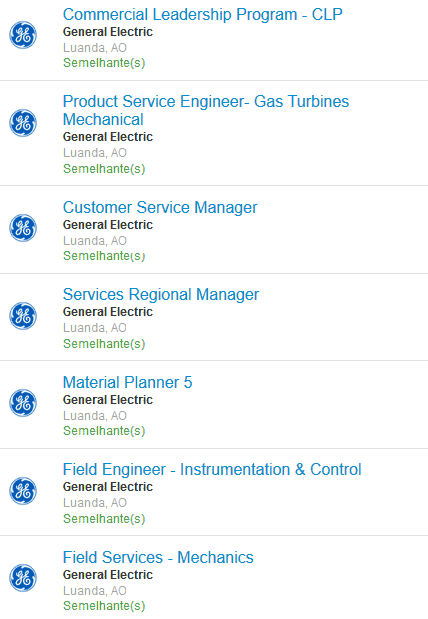Open Field Services - Mechanics job
The height and width of the screenshot is (619, 428).
(x=158, y=557)
